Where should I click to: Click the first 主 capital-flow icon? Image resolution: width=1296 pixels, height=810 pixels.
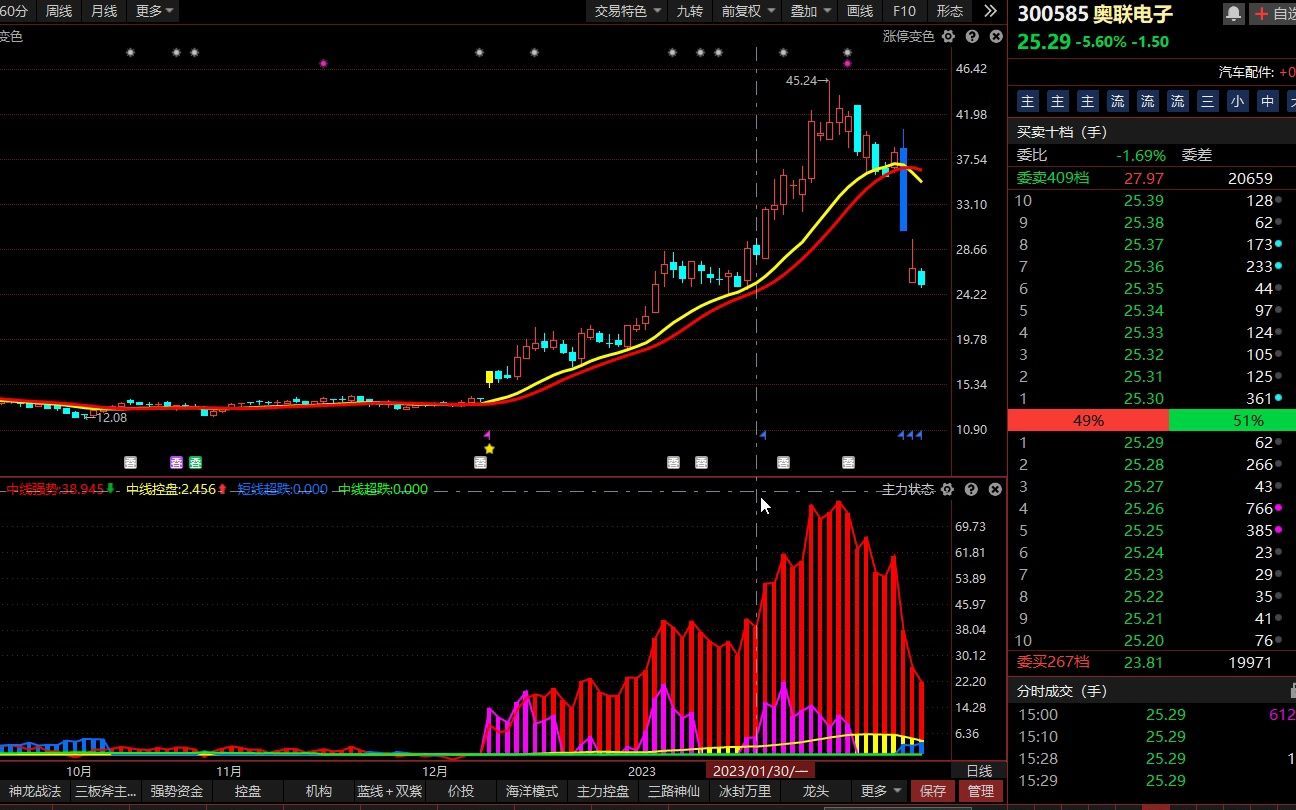(x=1027, y=101)
